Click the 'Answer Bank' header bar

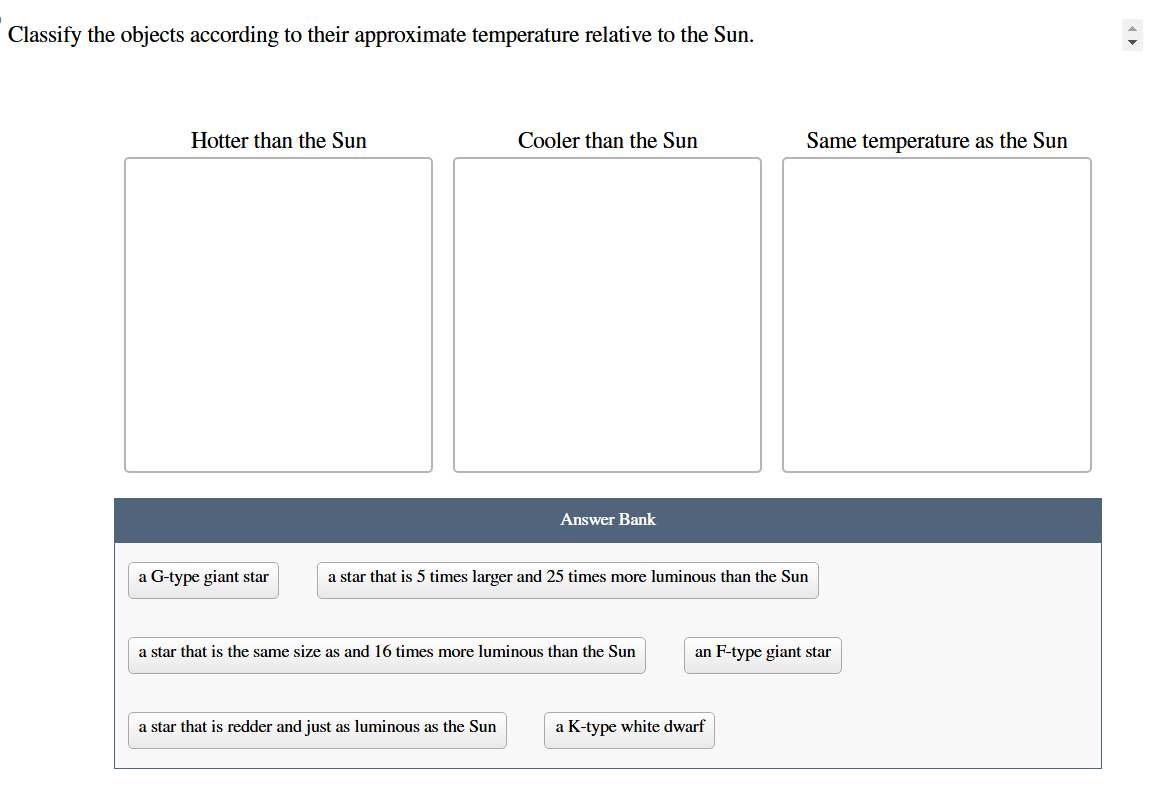click(607, 519)
